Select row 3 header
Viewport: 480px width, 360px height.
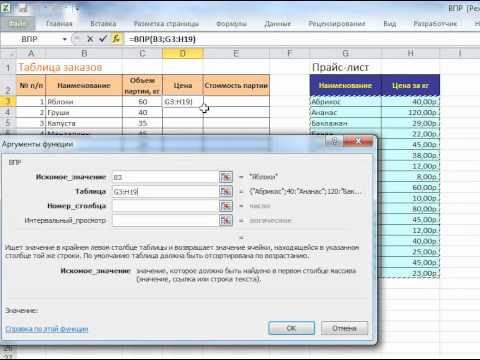click(x=8, y=101)
